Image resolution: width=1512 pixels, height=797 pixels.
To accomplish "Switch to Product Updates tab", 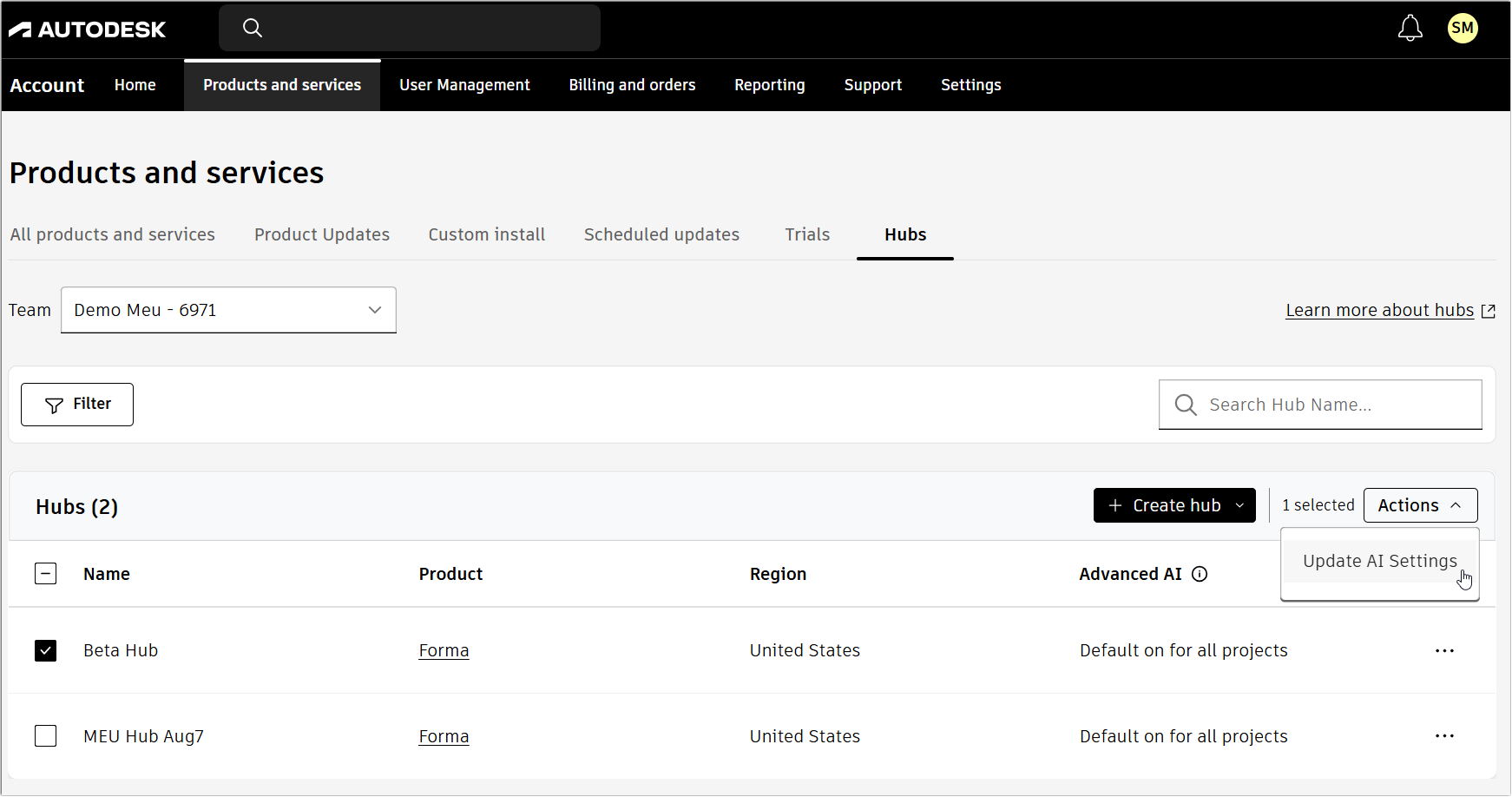I will point(322,234).
